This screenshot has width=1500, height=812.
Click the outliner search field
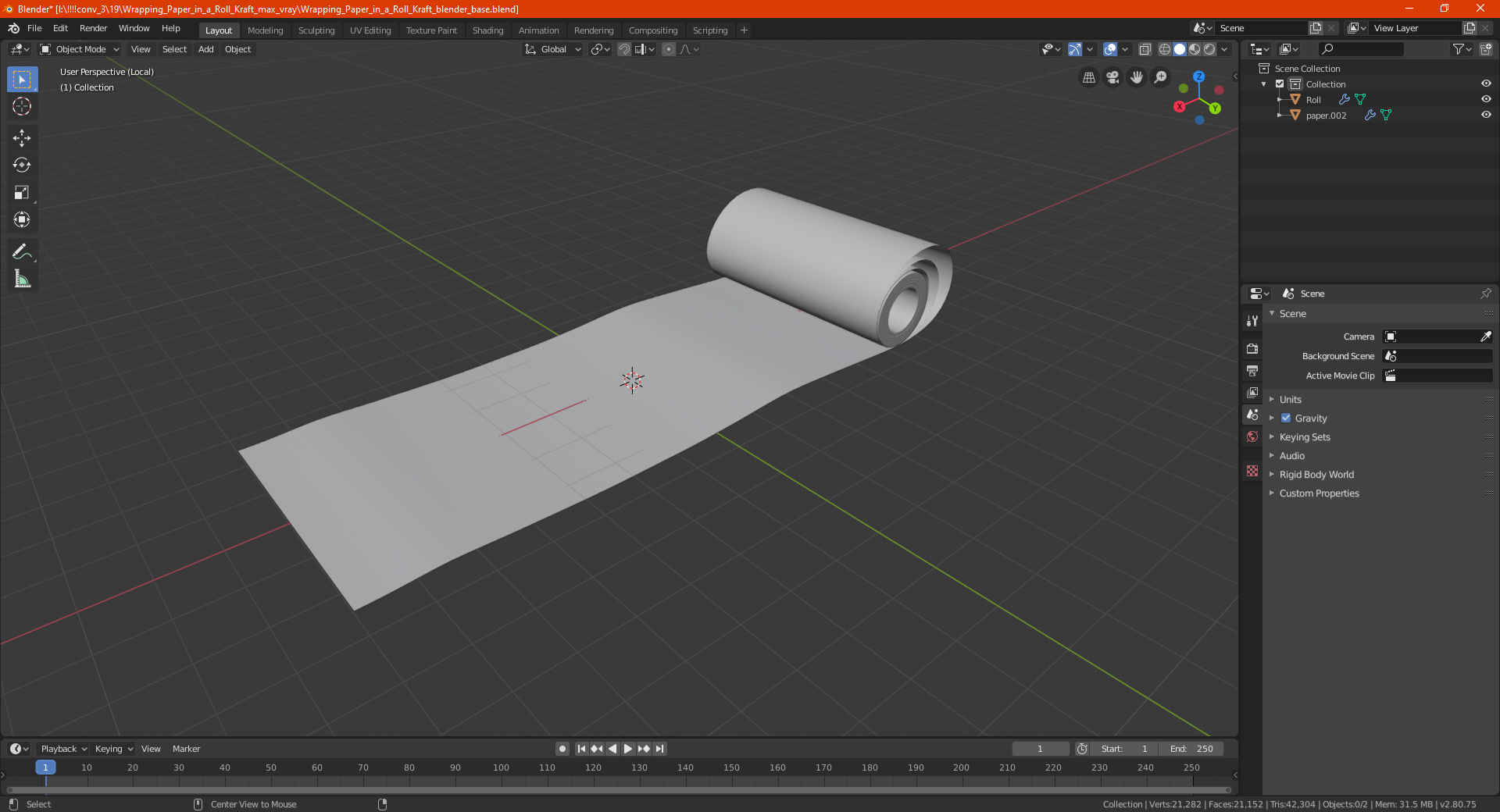(x=1361, y=49)
